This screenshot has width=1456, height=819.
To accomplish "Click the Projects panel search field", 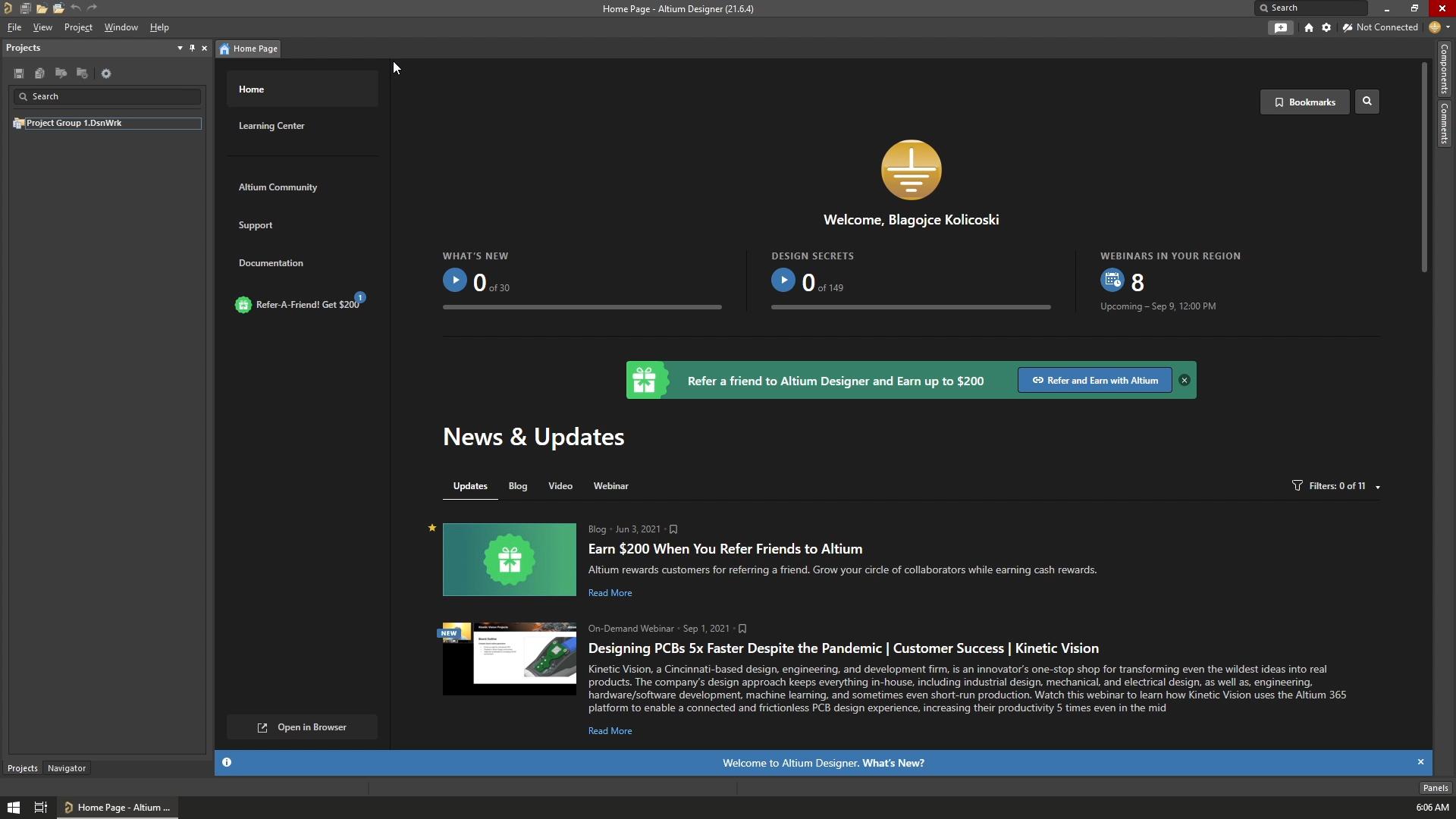I will click(x=107, y=96).
